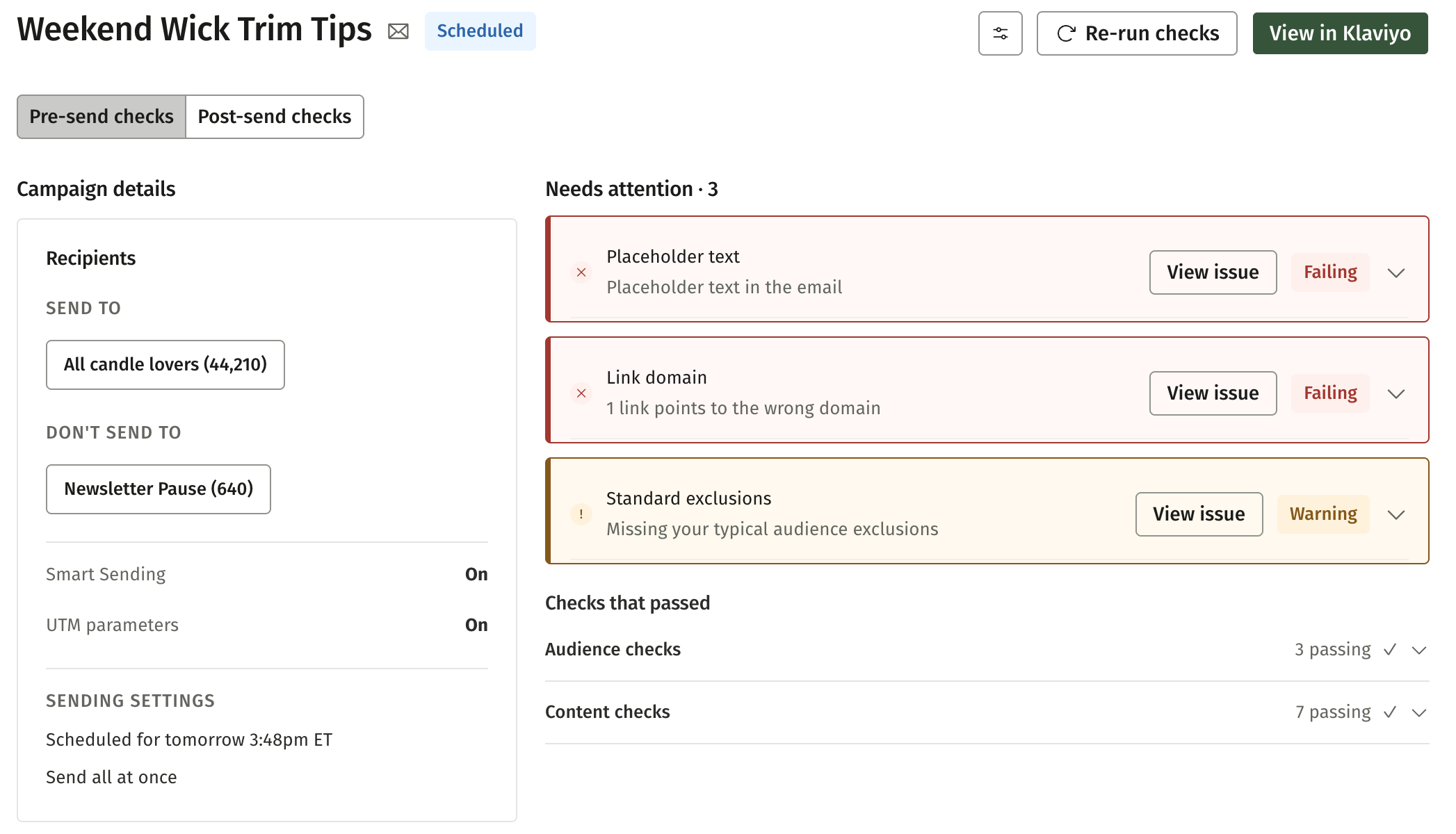Expand the Placeholder text issue chevron
1456x834 pixels.
point(1396,272)
